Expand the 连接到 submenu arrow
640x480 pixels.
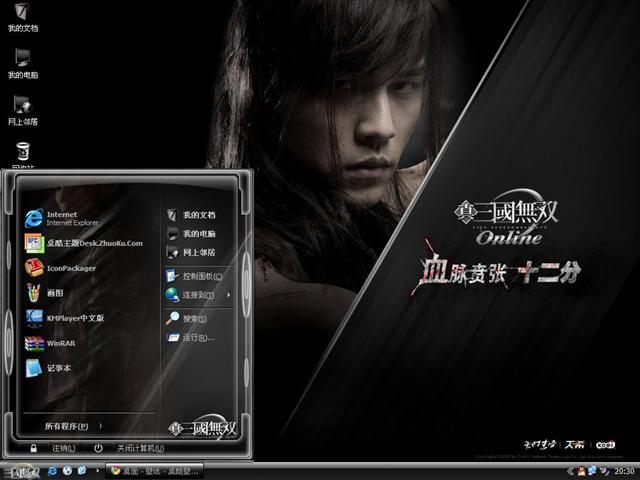point(229,295)
